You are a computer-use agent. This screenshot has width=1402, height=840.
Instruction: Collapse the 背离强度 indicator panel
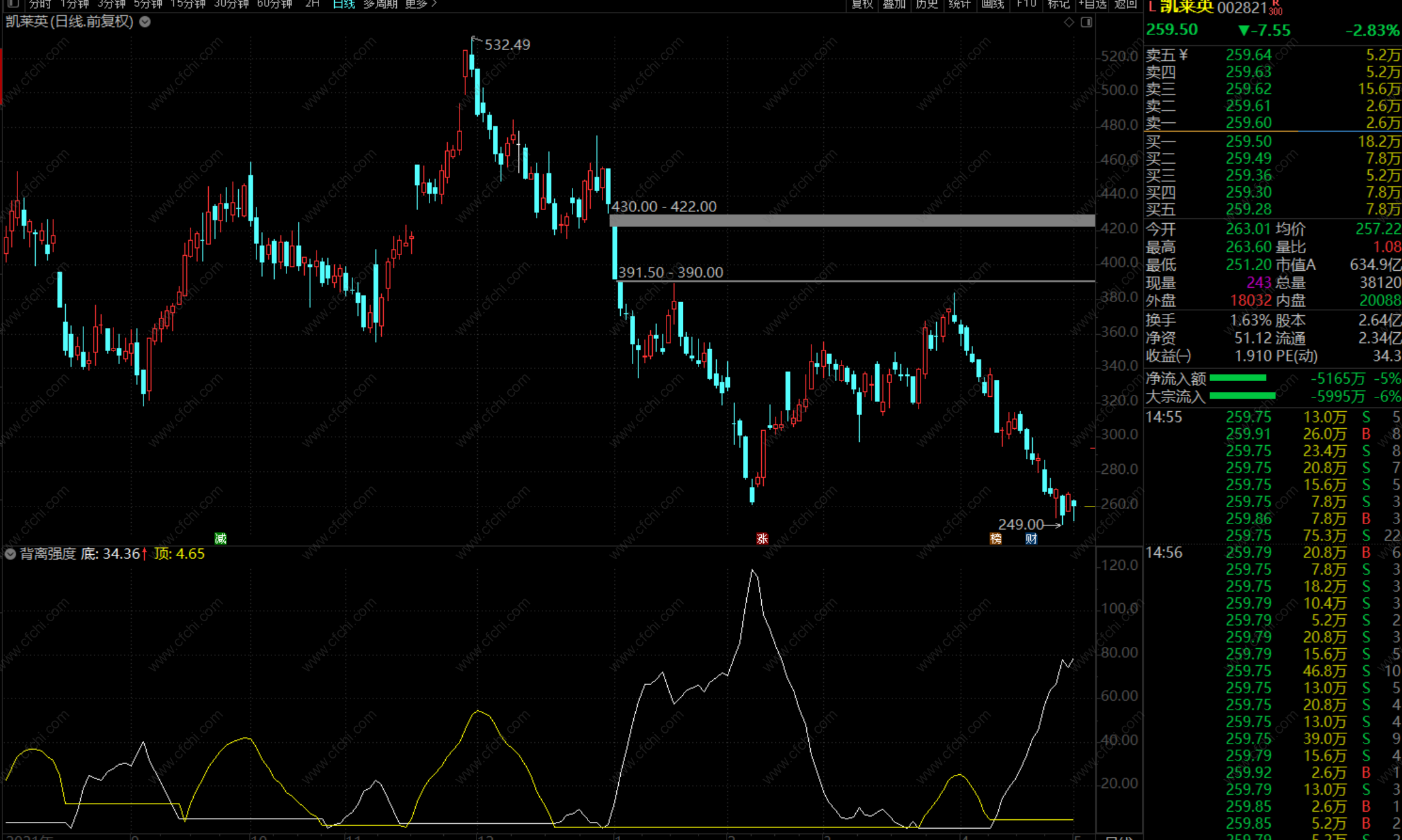click(10, 554)
